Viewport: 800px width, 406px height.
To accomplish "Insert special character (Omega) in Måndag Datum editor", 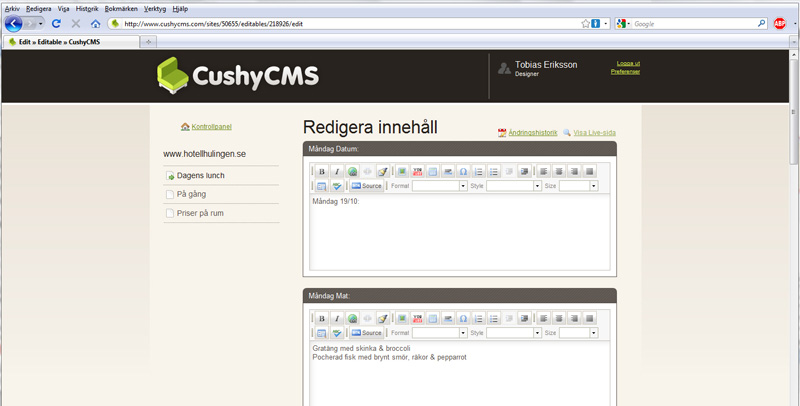I will [x=463, y=171].
